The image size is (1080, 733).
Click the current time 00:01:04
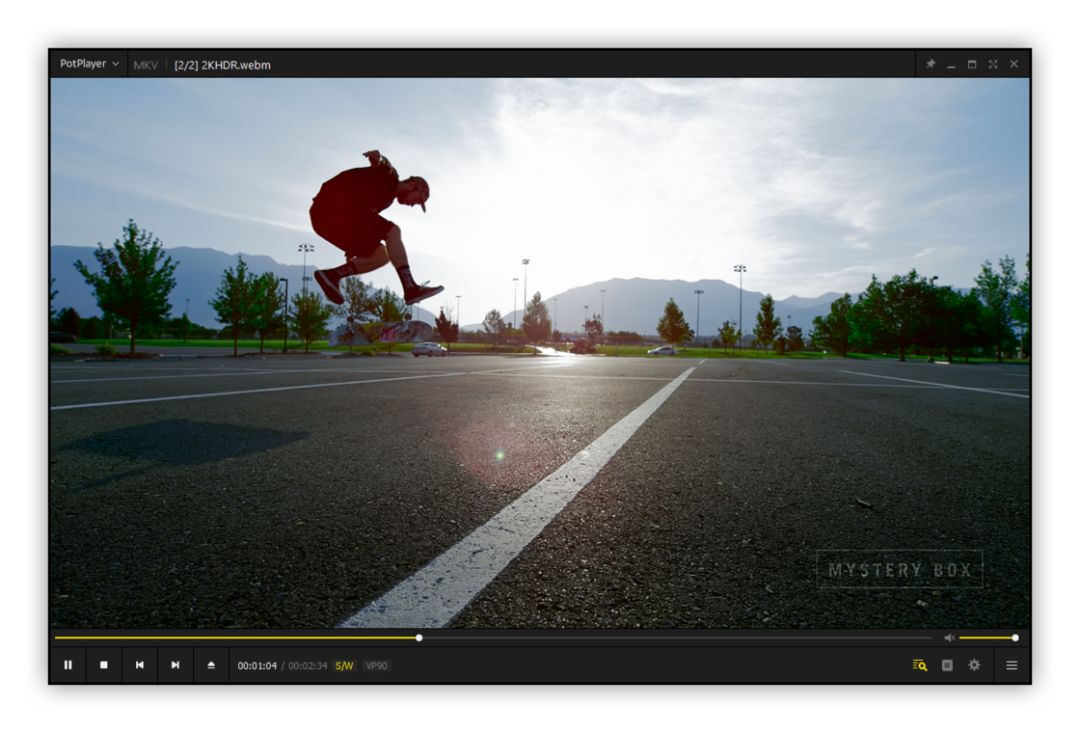pos(257,666)
